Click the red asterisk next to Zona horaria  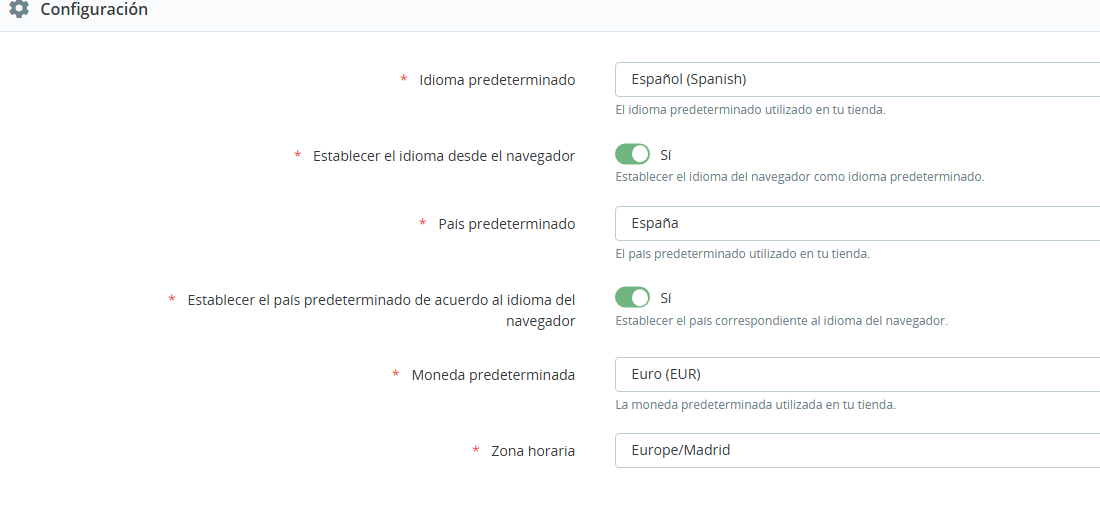(x=476, y=451)
